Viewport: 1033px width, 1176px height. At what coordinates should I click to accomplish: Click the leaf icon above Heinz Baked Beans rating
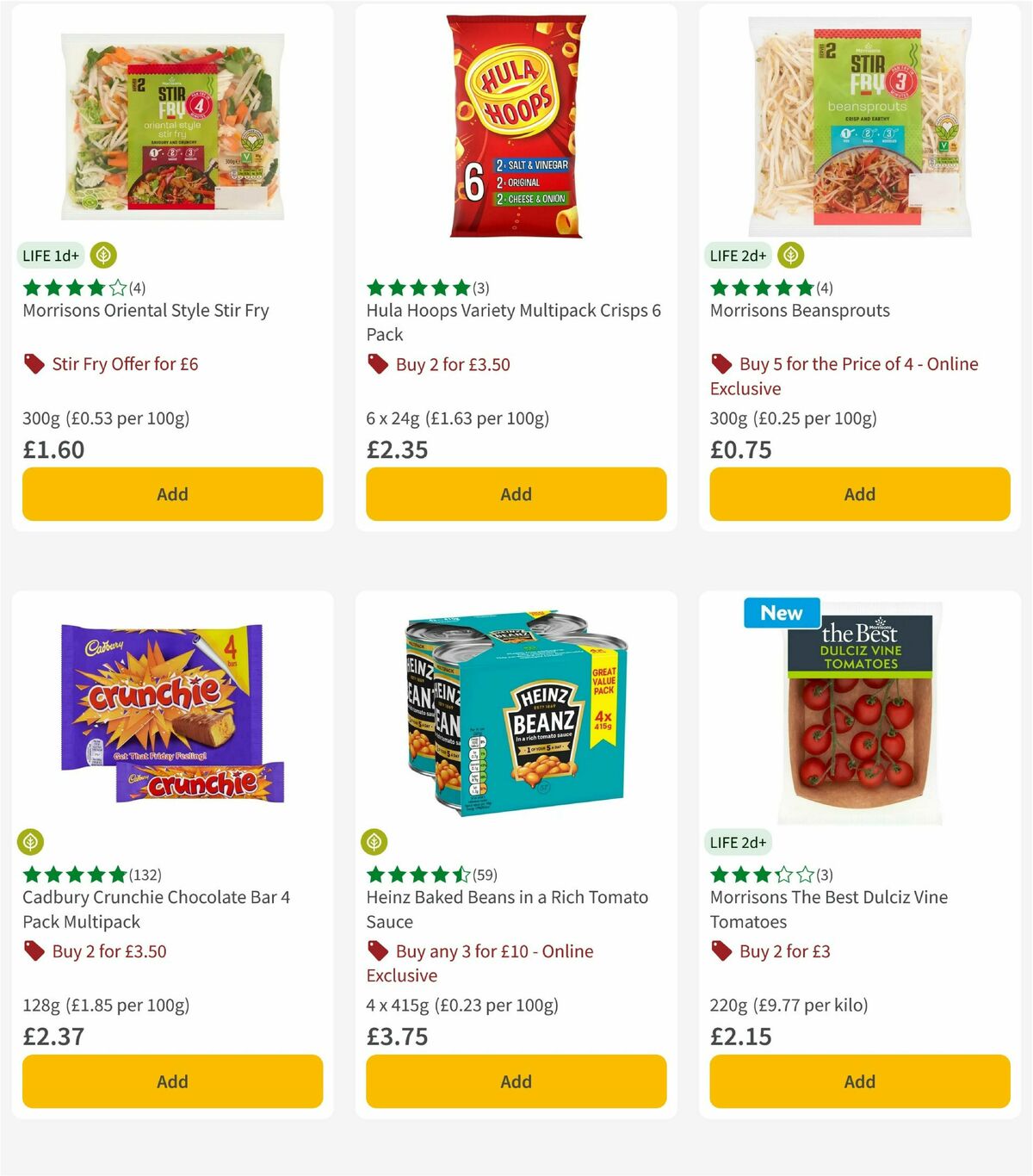pyautogui.click(x=376, y=842)
